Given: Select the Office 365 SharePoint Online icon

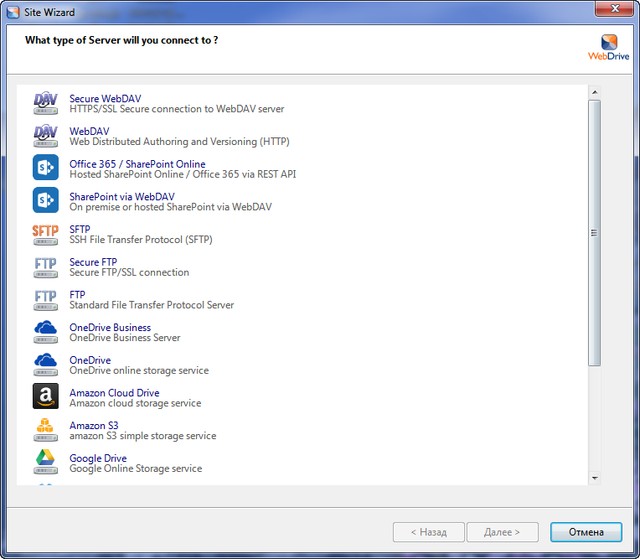Looking at the screenshot, I should tap(46, 167).
